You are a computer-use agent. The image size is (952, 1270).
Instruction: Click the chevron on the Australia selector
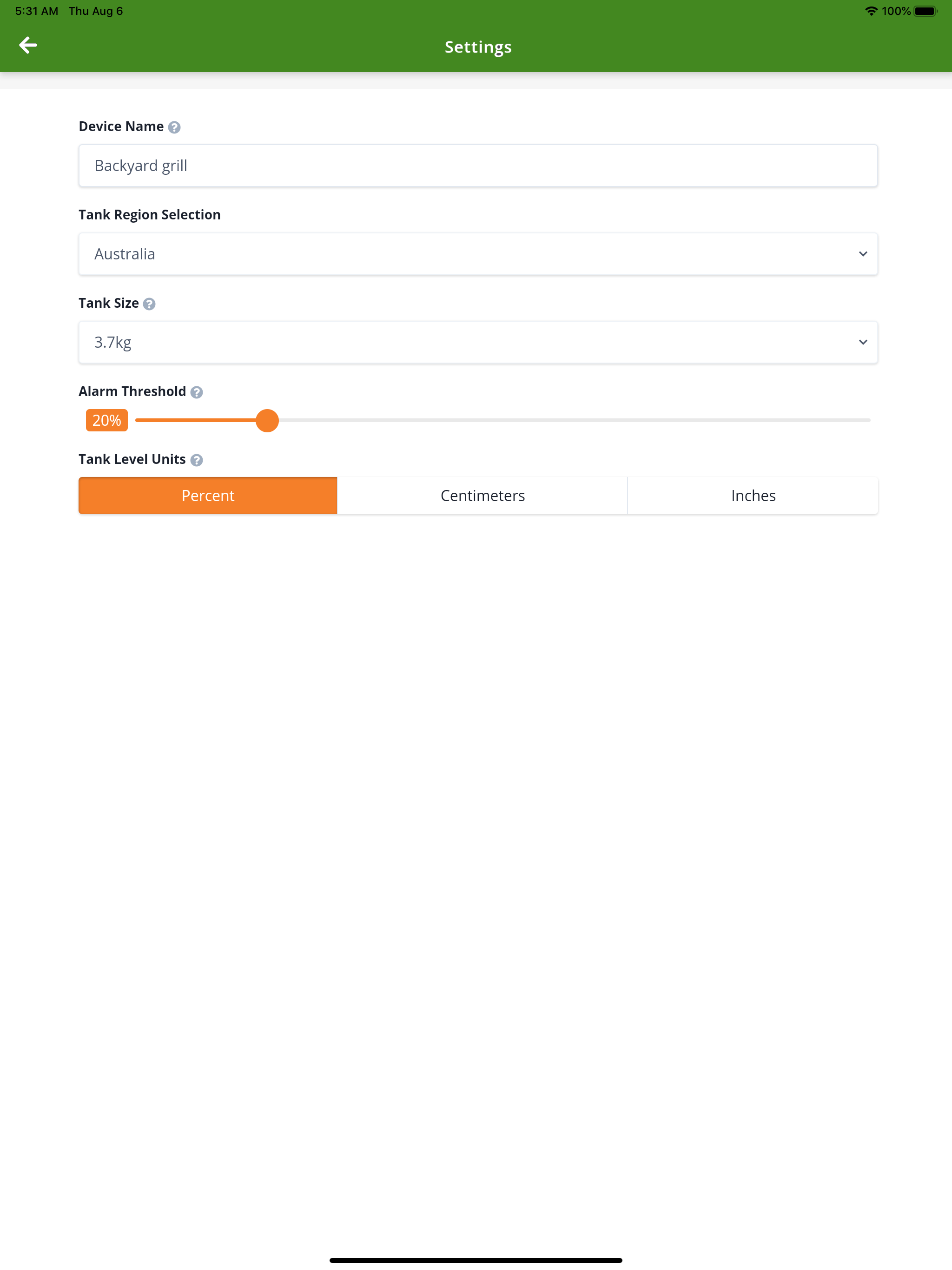[x=863, y=254]
